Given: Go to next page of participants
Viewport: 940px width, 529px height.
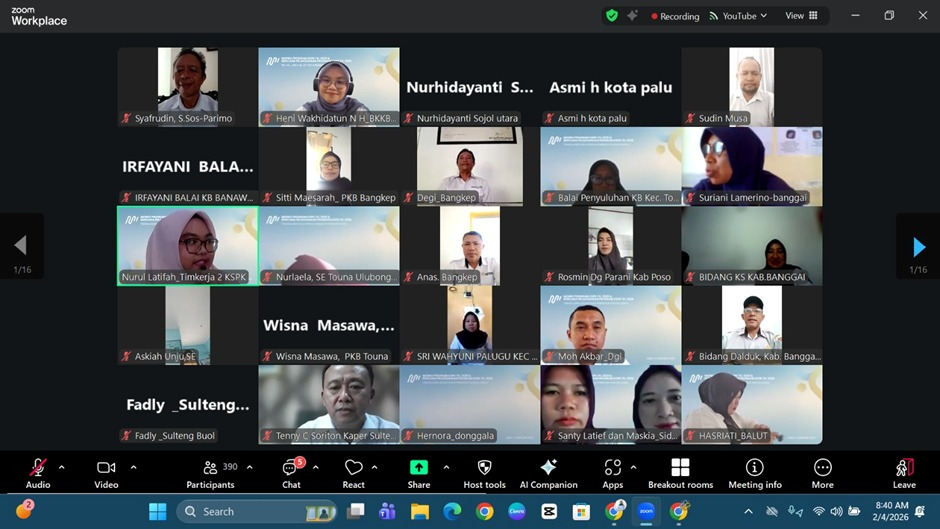Looking at the screenshot, I should [918, 246].
